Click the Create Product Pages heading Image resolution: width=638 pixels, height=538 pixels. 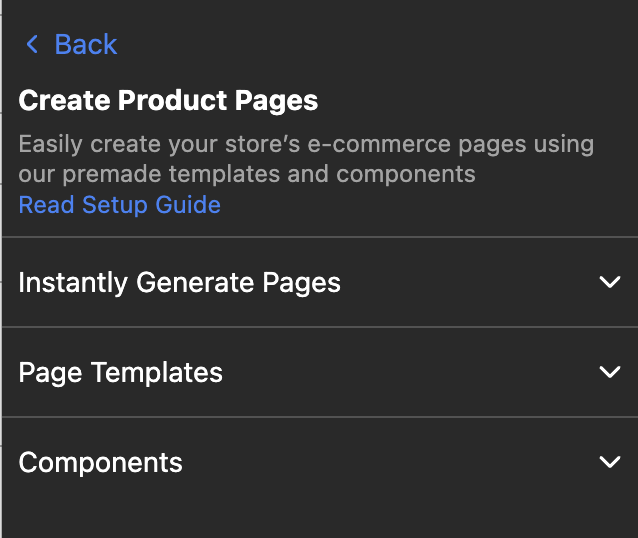coord(168,100)
